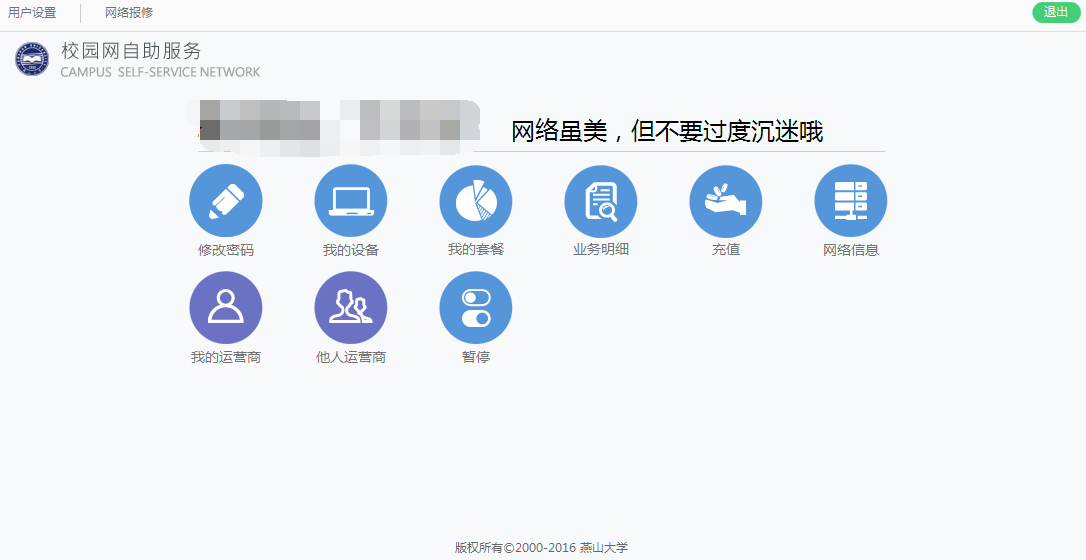This screenshot has height=560, width=1086.
Task: Click the pencil icon for changing password
Action: (226, 201)
